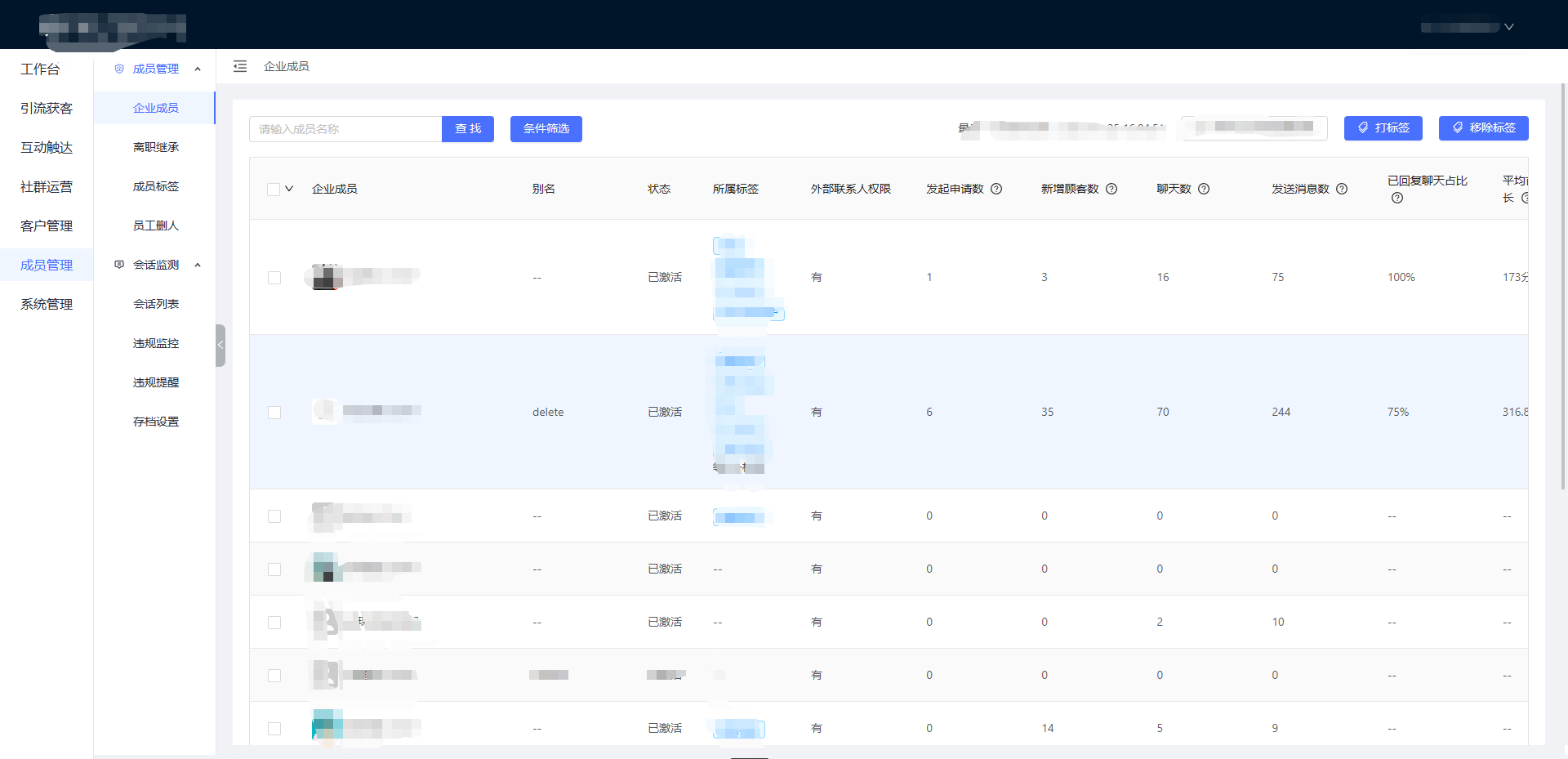1568x759 pixels.
Task: Open 引流获客 in main navigation
Action: [x=47, y=109]
